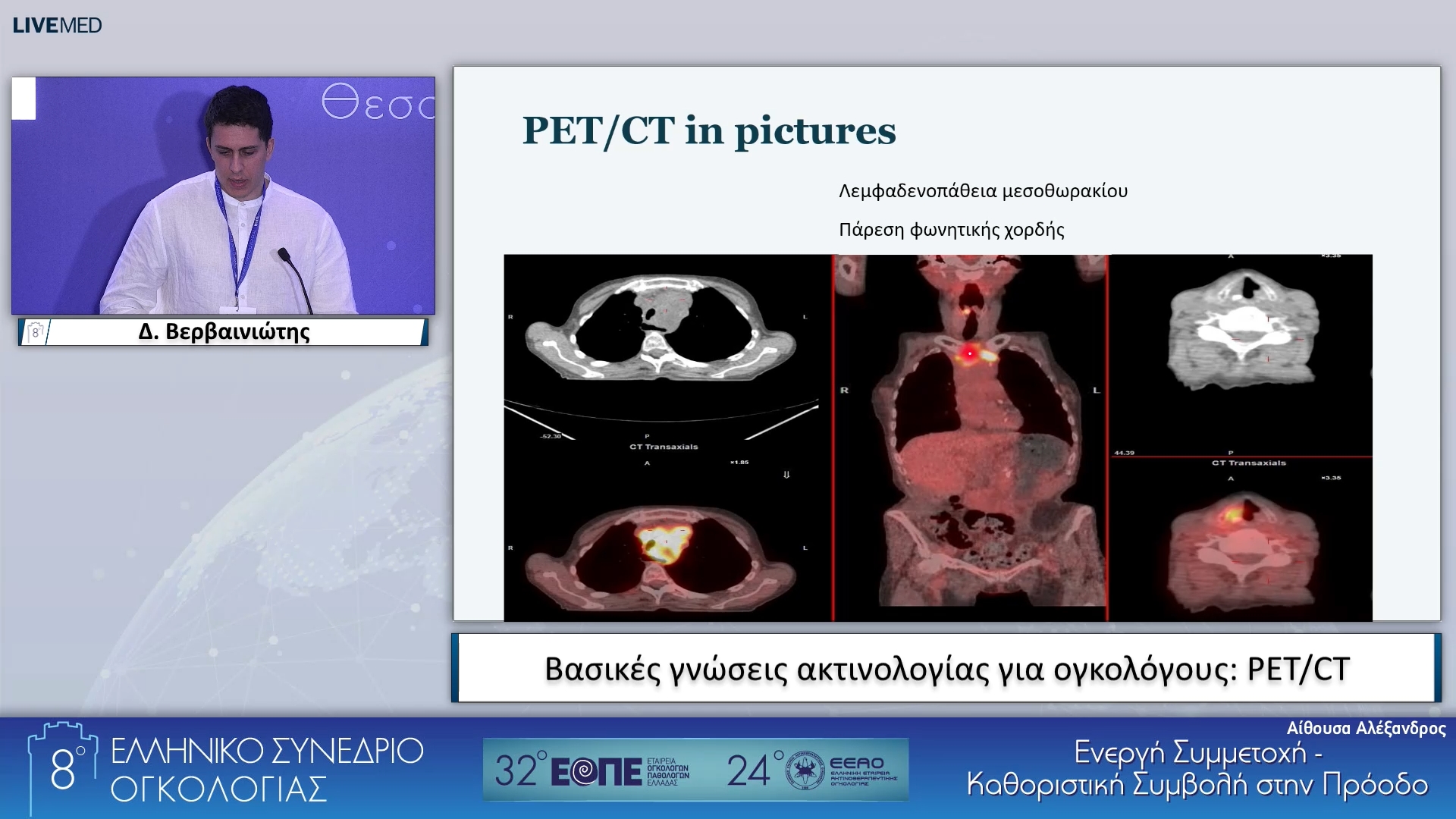Image resolution: width=1456 pixels, height=819 pixels.
Task: Click the 44.39 slice position value
Action: (1124, 453)
